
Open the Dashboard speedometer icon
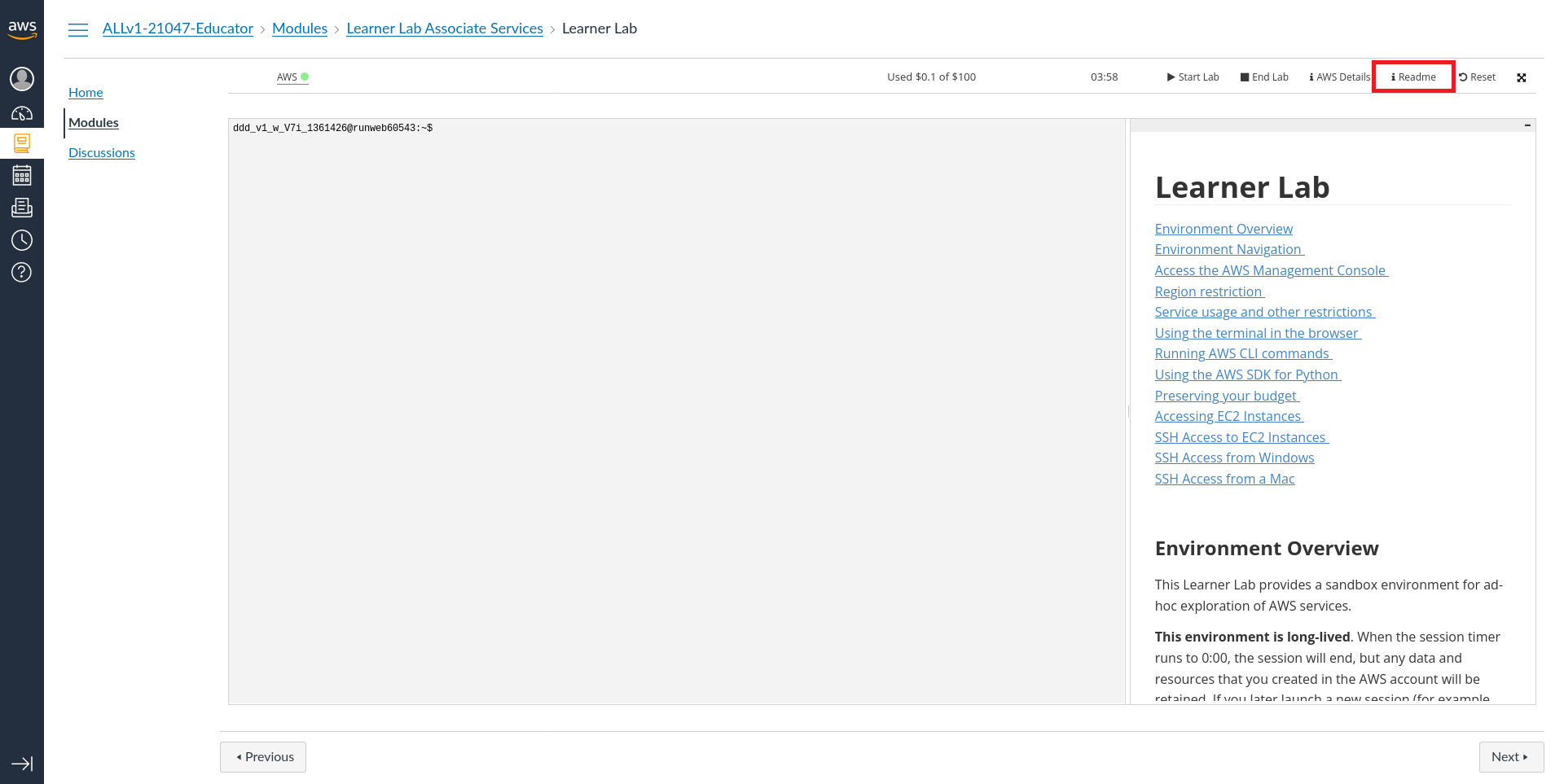point(22,113)
